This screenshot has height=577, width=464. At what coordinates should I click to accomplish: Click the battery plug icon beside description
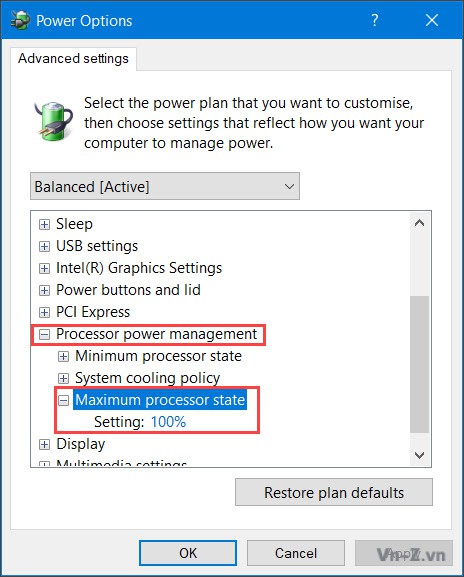(x=54, y=121)
